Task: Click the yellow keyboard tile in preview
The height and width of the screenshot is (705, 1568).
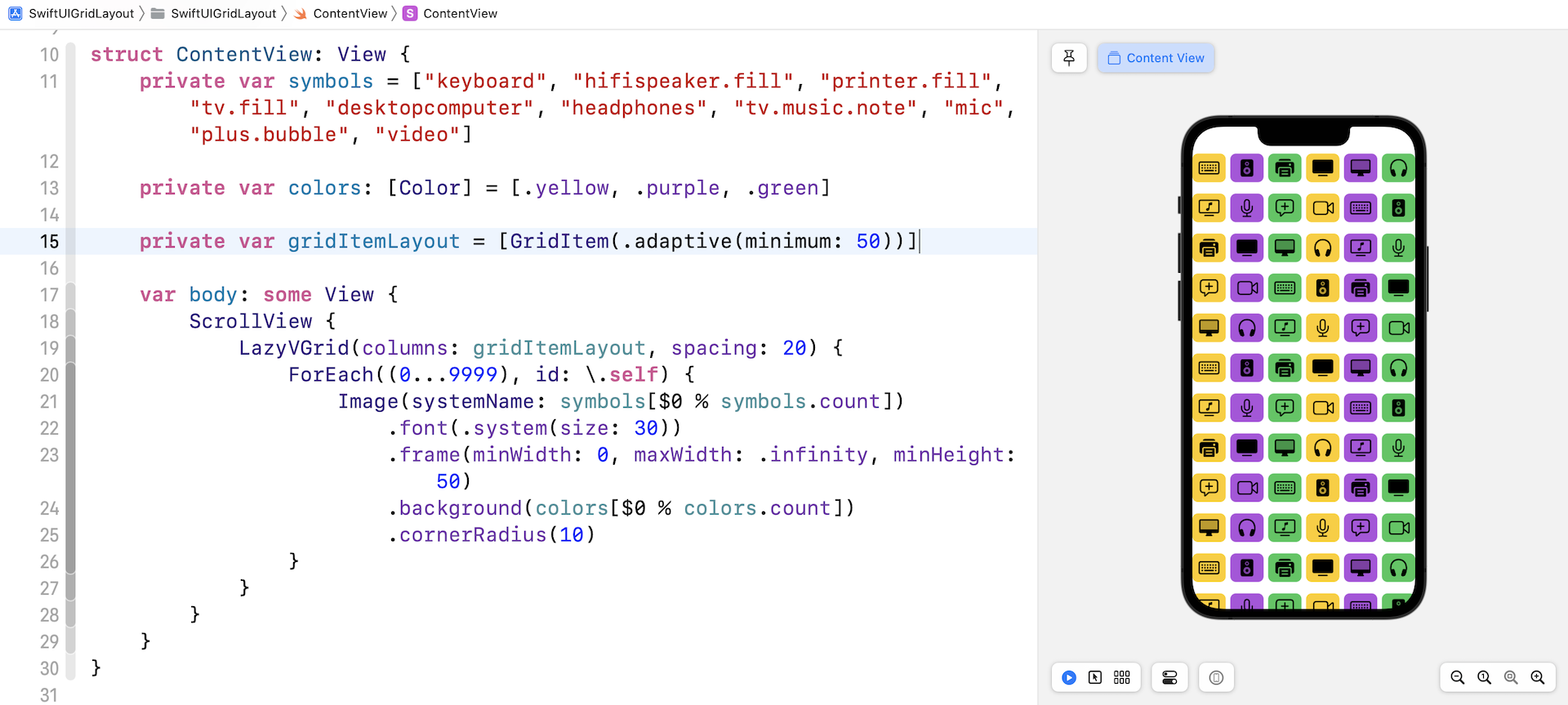Action: click(x=1209, y=168)
